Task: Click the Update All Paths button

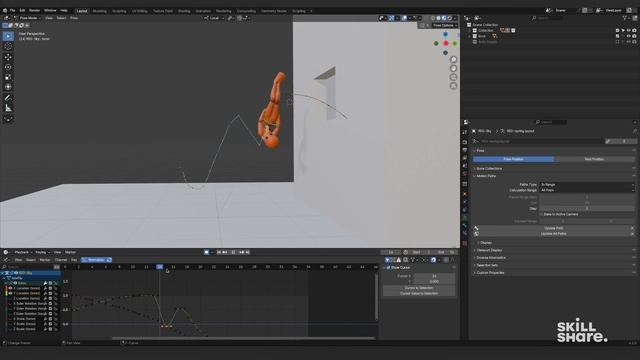Action: (x=553, y=234)
